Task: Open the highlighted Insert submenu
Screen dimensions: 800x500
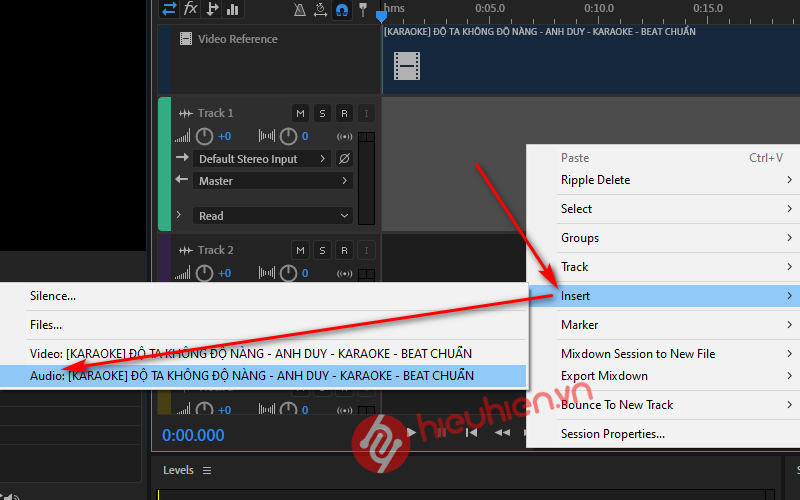Action: 663,296
